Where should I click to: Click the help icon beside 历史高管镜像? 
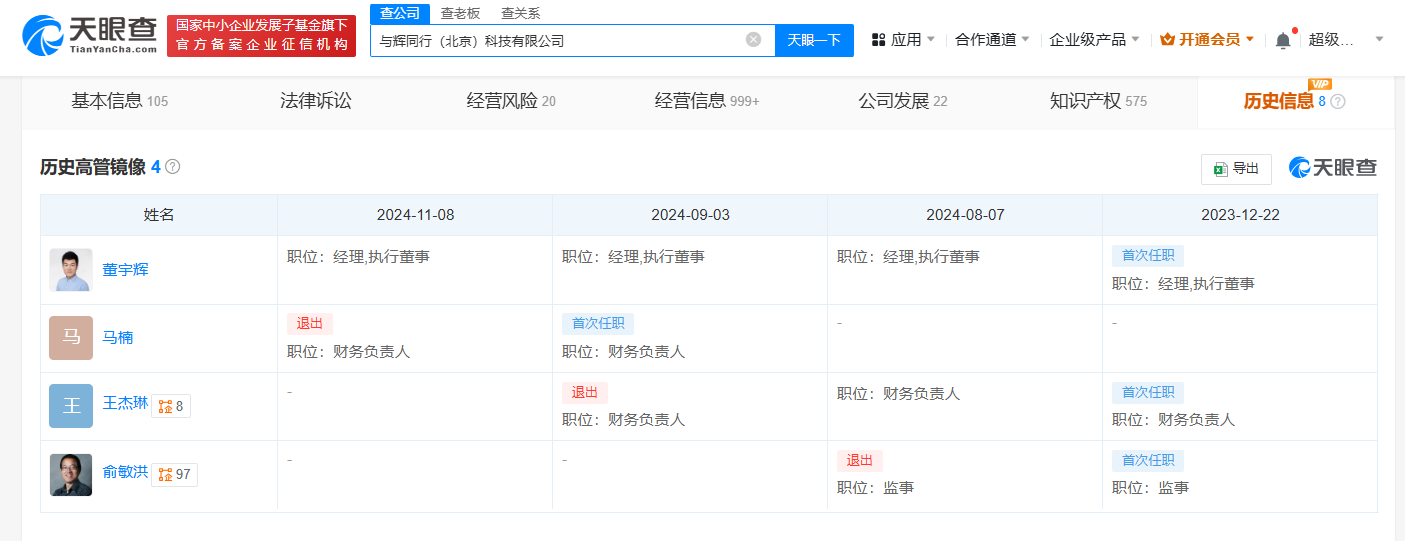[172, 167]
